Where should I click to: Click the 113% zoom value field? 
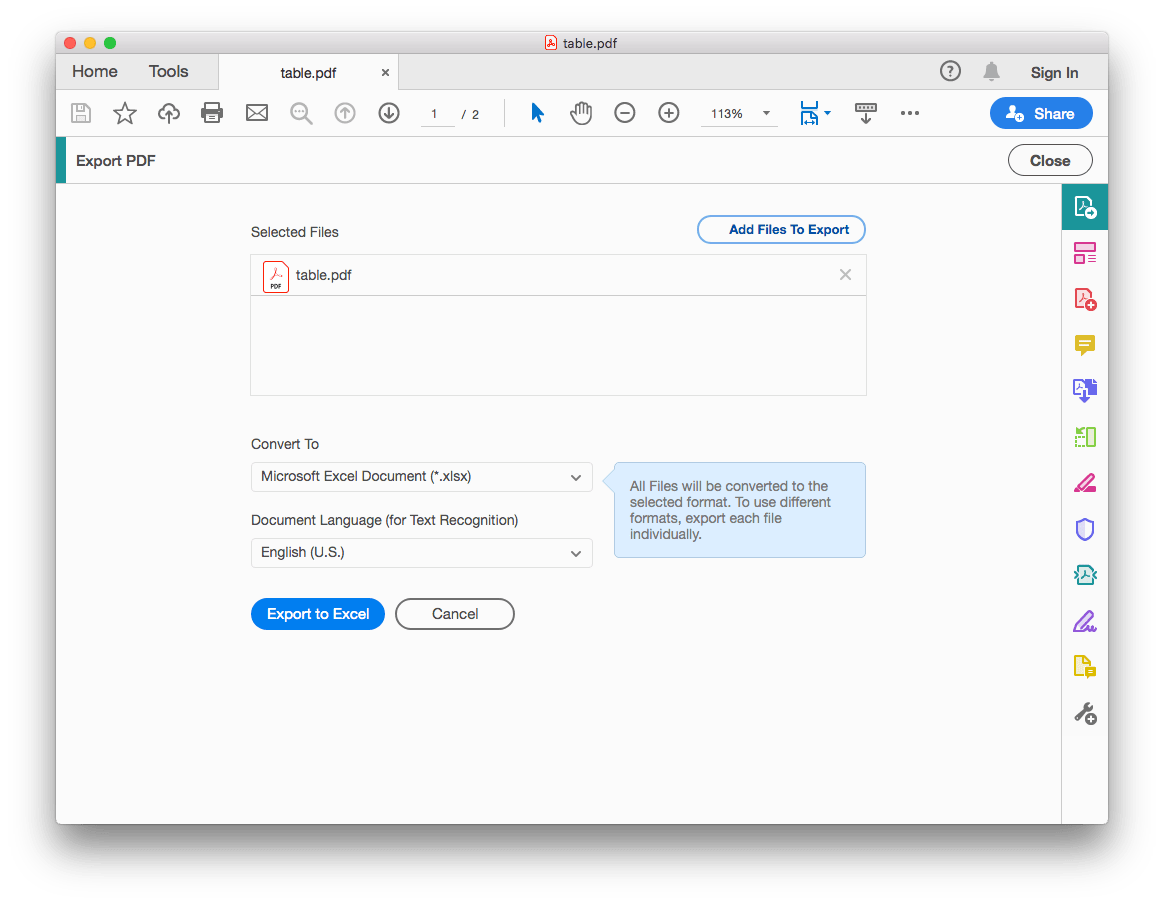click(728, 114)
